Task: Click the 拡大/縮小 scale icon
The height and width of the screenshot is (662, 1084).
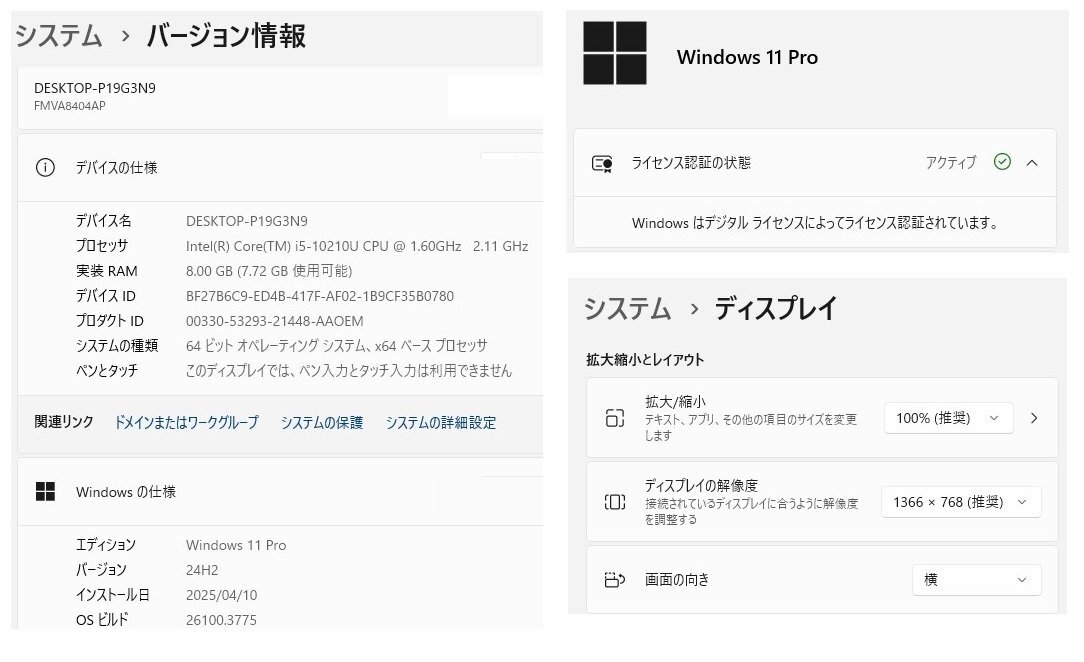Action: point(615,418)
